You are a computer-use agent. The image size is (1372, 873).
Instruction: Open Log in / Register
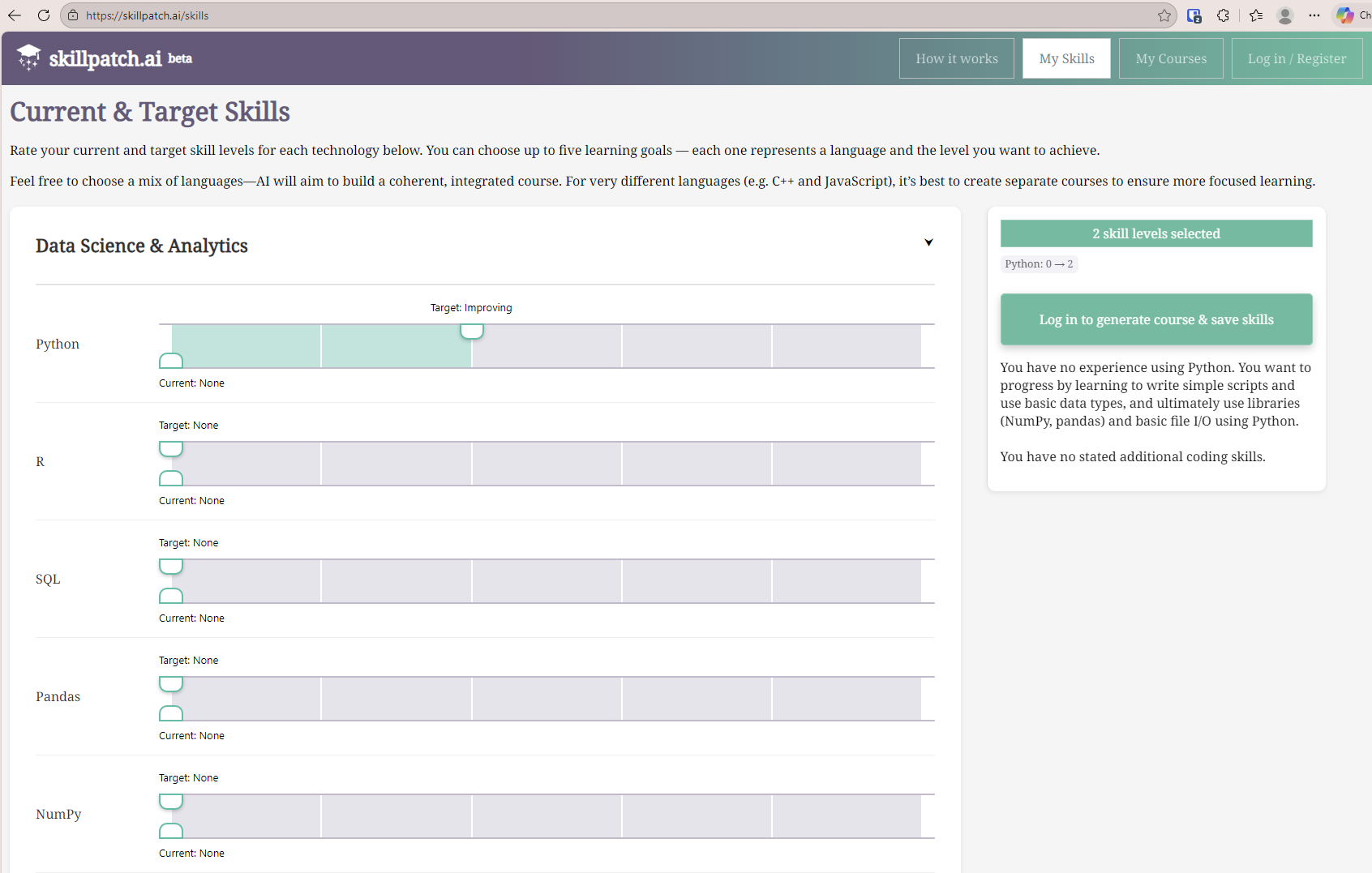1297,58
